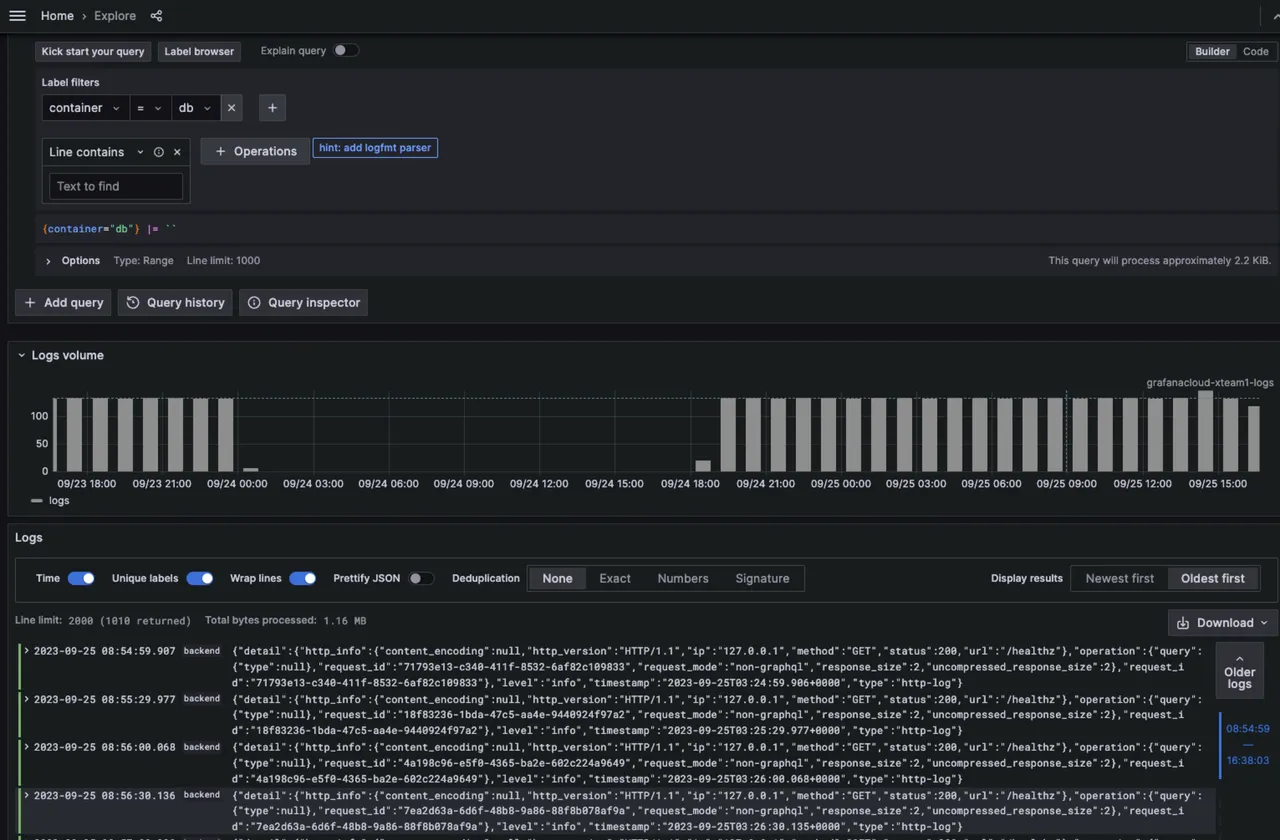
Task: Enable Prettify JSON
Action: (x=422, y=579)
